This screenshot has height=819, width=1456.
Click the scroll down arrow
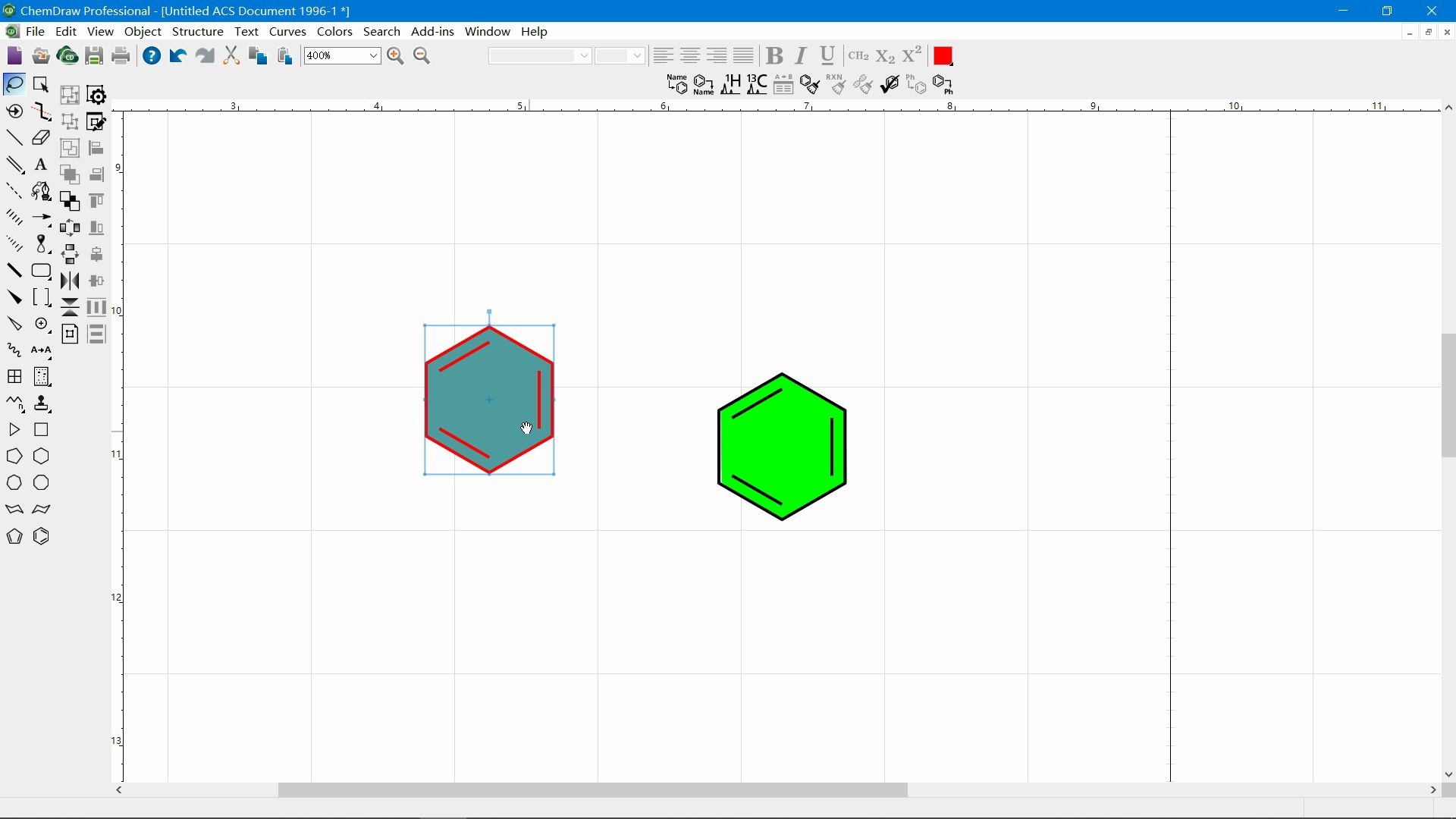coord(1448,774)
